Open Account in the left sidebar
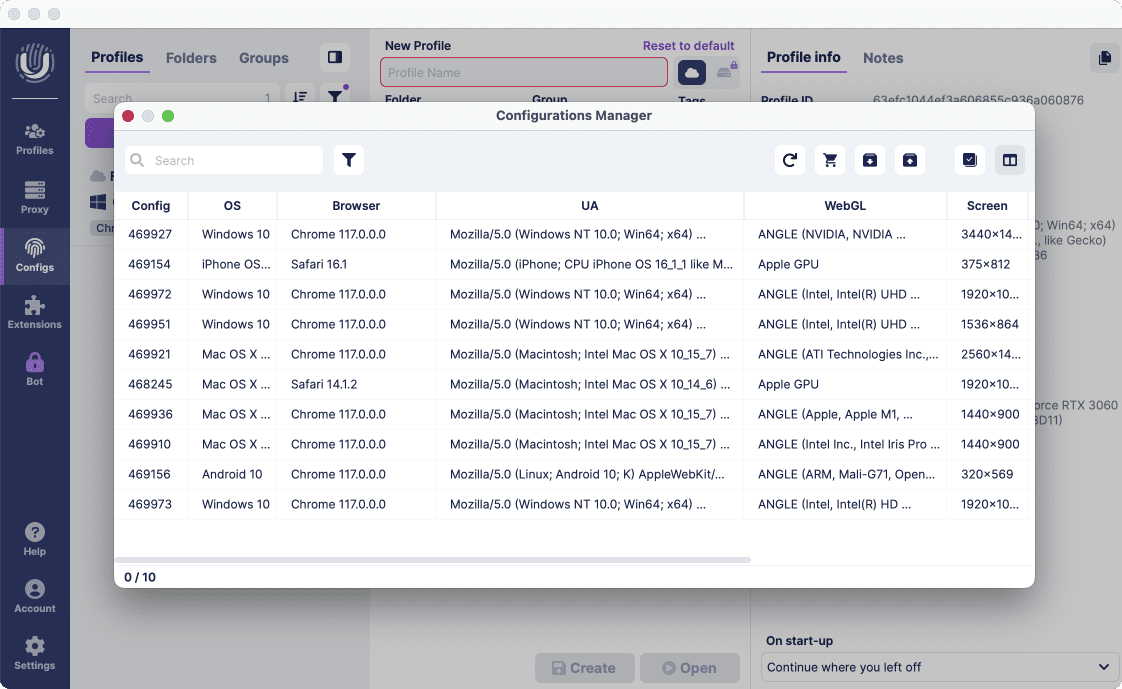Viewport: 1122px width, 689px height. point(34,597)
